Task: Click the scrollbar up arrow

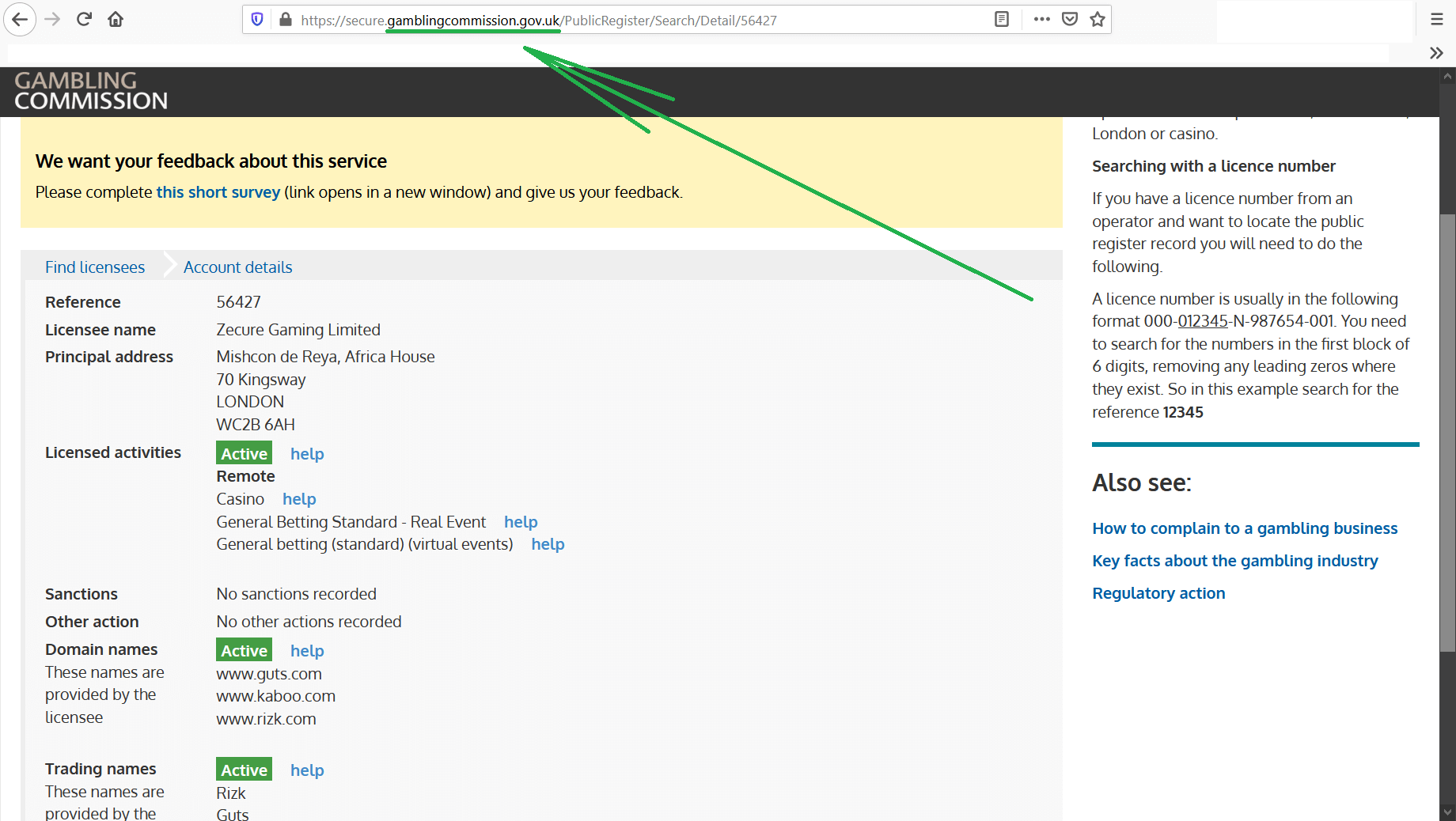Action: click(x=1448, y=77)
